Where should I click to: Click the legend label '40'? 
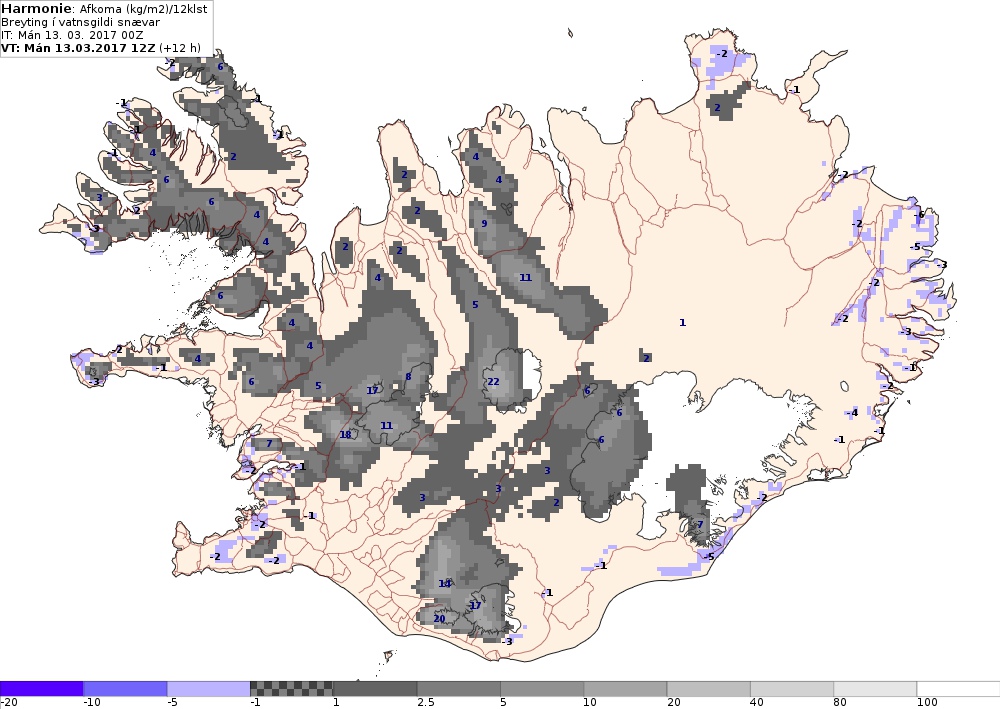pos(758,703)
